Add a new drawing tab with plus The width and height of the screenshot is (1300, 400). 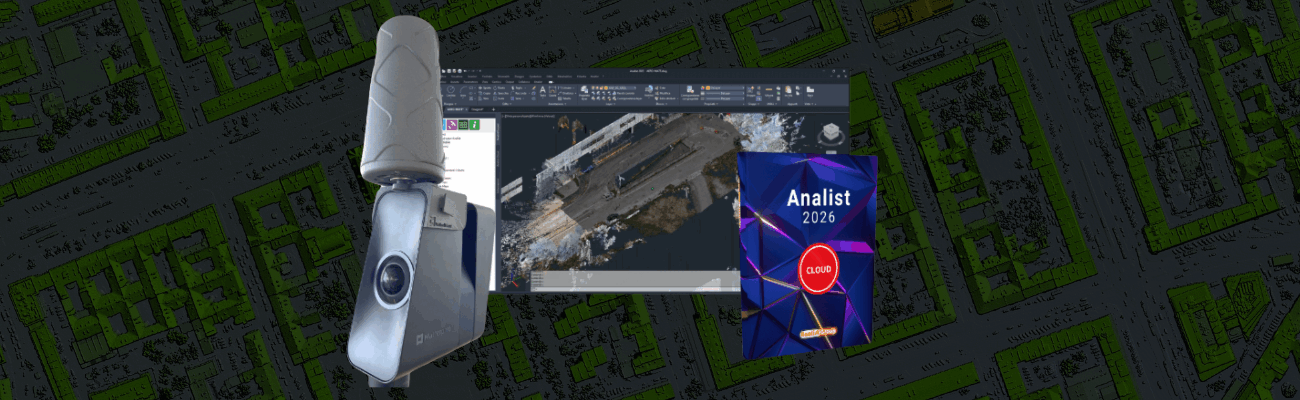(x=493, y=109)
